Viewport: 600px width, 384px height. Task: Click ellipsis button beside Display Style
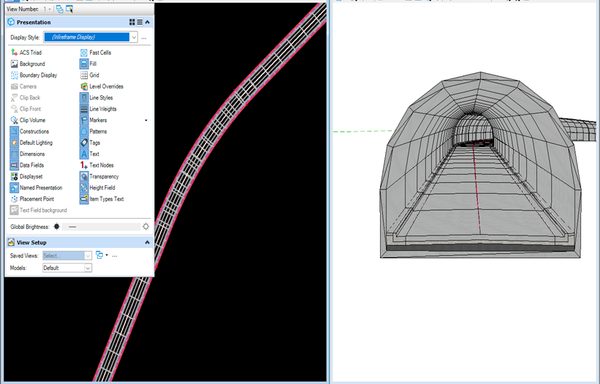coord(144,38)
